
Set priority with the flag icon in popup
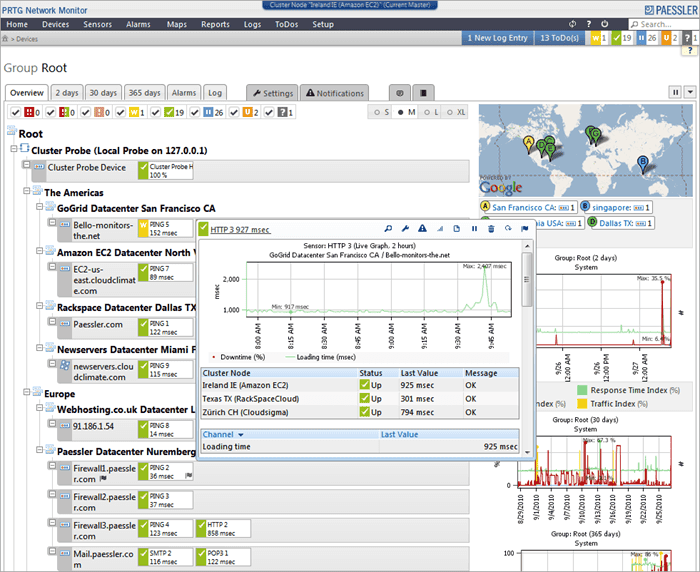(x=525, y=229)
